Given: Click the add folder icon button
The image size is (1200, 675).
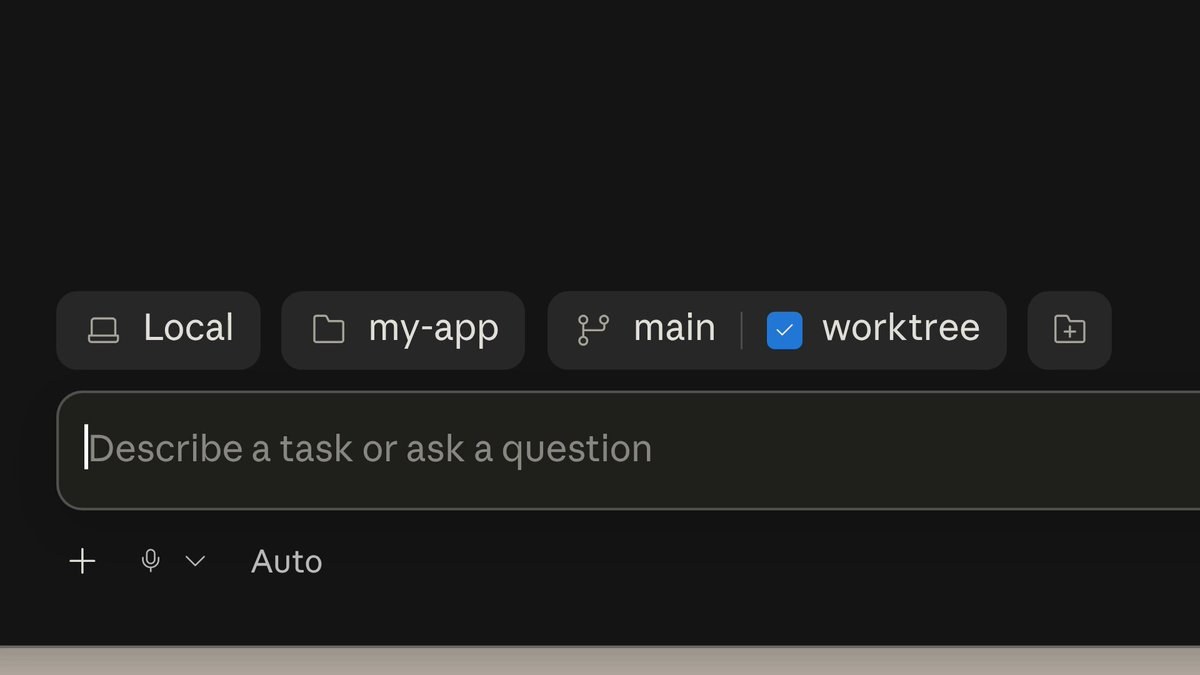Looking at the screenshot, I should (1069, 330).
